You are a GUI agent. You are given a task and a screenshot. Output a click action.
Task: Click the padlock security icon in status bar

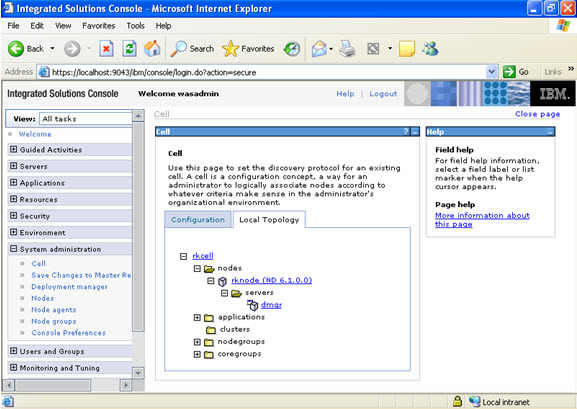pos(457,401)
